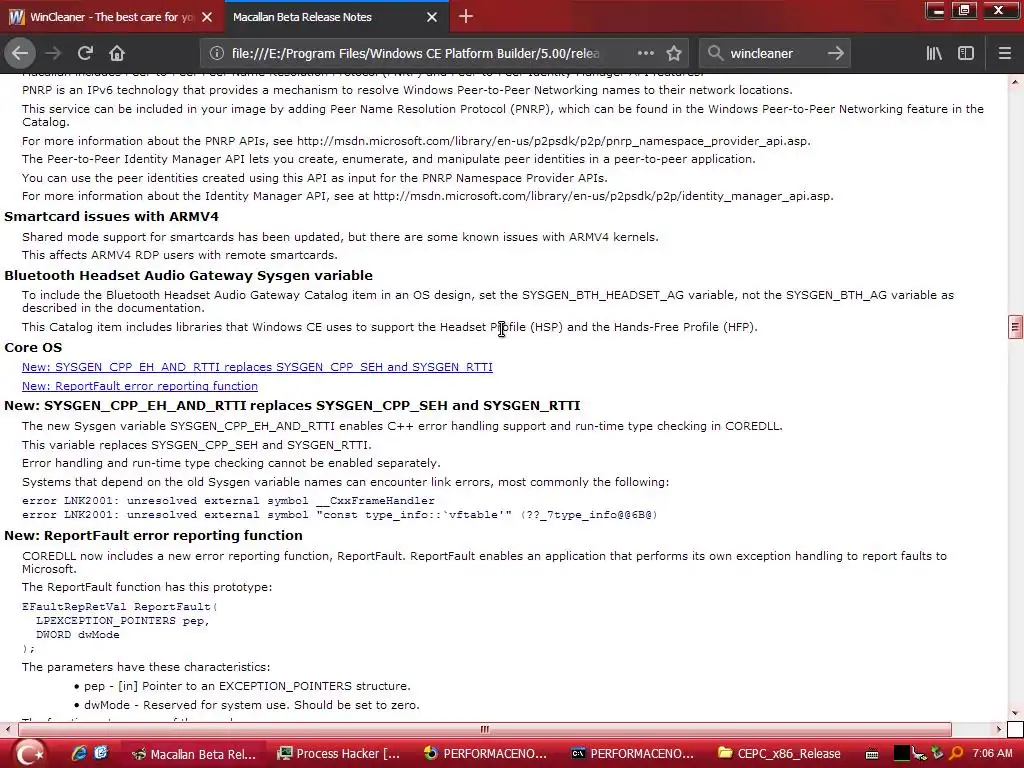Viewport: 1024px width, 768px height.
Task: Click the vertical scrollbar thumb
Action: [x=1015, y=327]
